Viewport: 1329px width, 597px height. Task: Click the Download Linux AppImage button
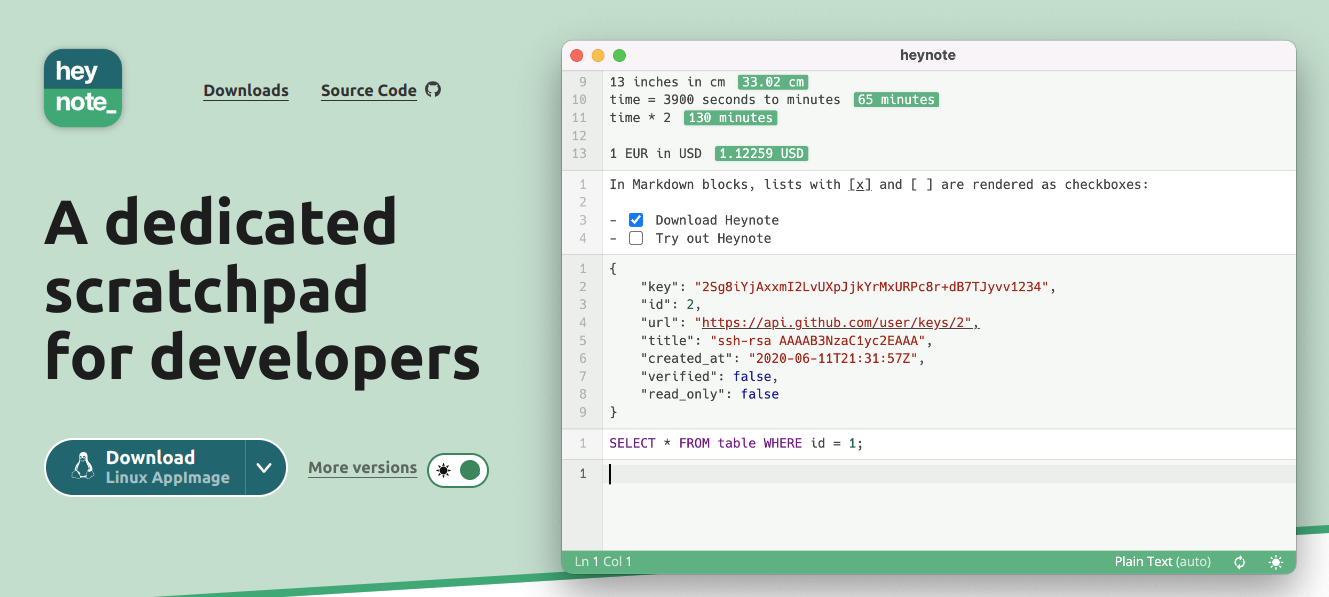[150, 467]
